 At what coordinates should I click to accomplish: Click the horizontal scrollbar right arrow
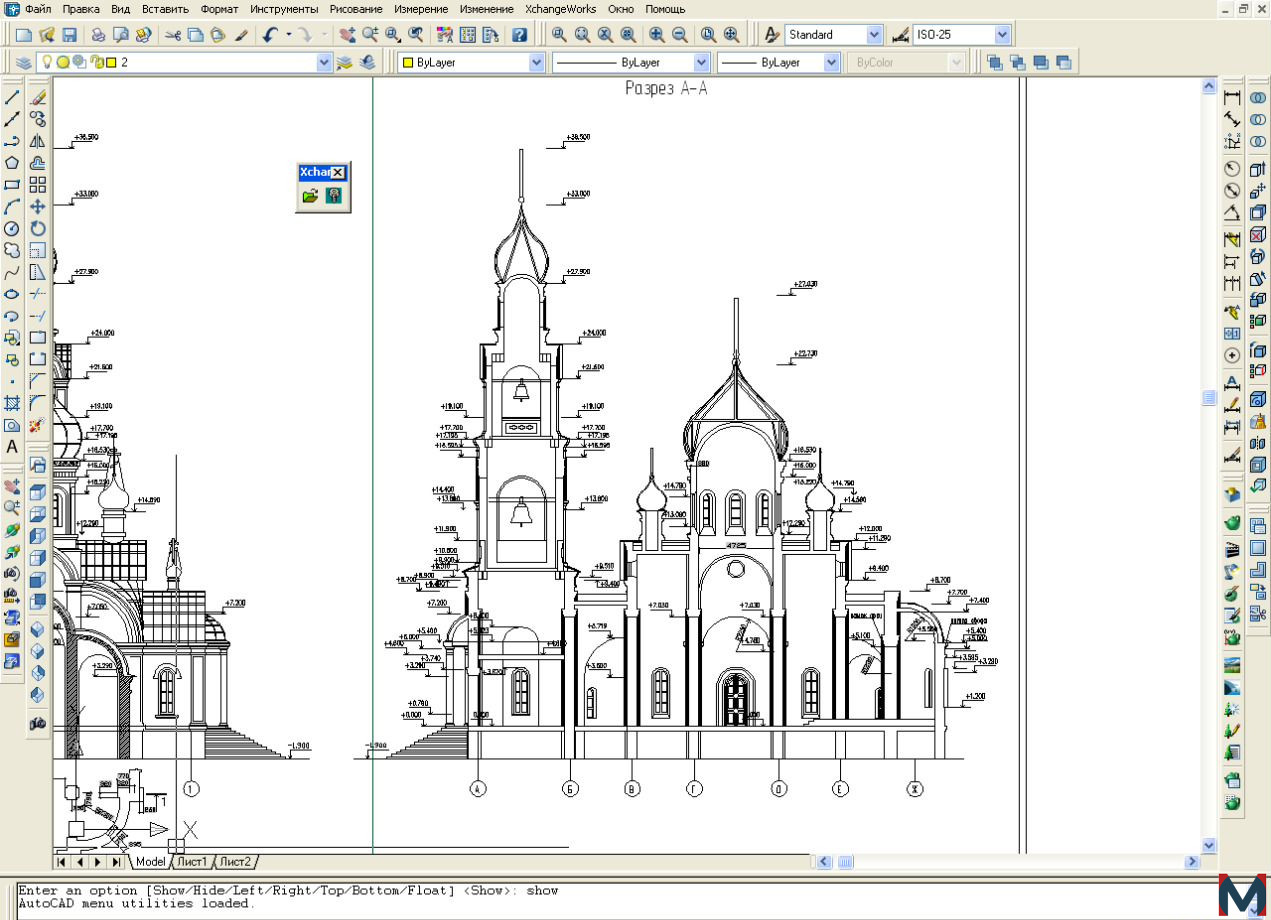pos(1192,861)
